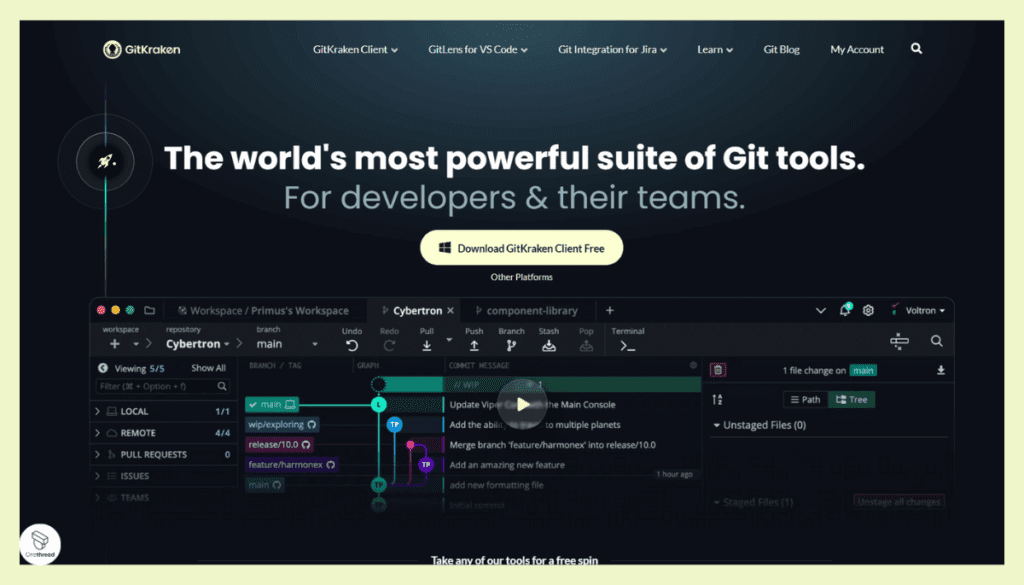Viewport: 1024px width, 585px height.
Task: Focus the branch Filter input field
Action: pos(162,387)
